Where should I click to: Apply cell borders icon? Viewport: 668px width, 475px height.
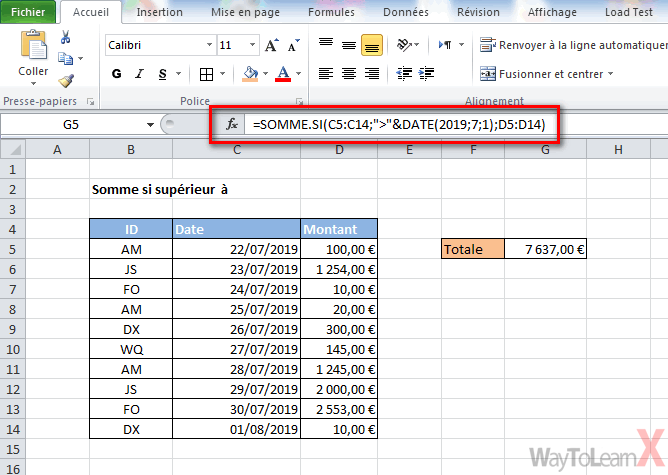pos(206,74)
